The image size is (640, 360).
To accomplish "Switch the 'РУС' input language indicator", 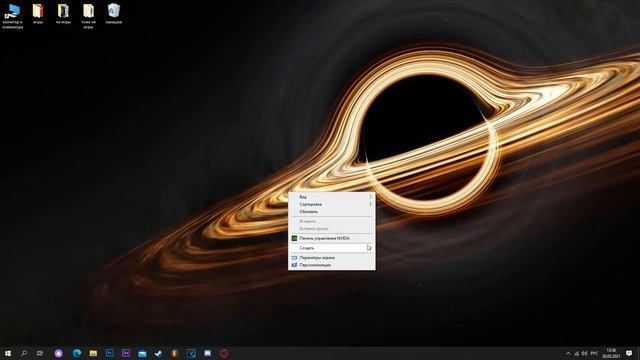I will coord(594,353).
